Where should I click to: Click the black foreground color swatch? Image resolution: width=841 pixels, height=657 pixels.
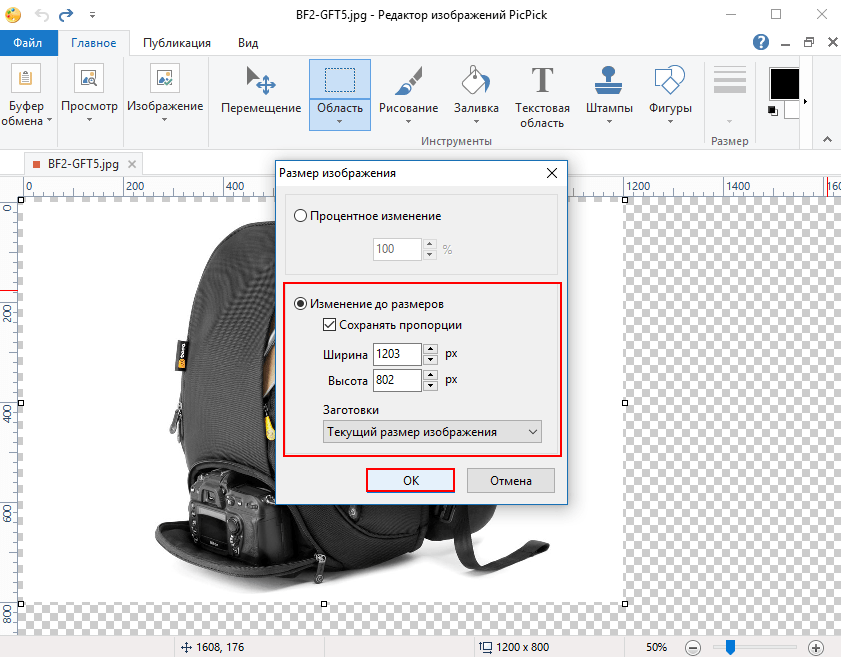tap(784, 84)
